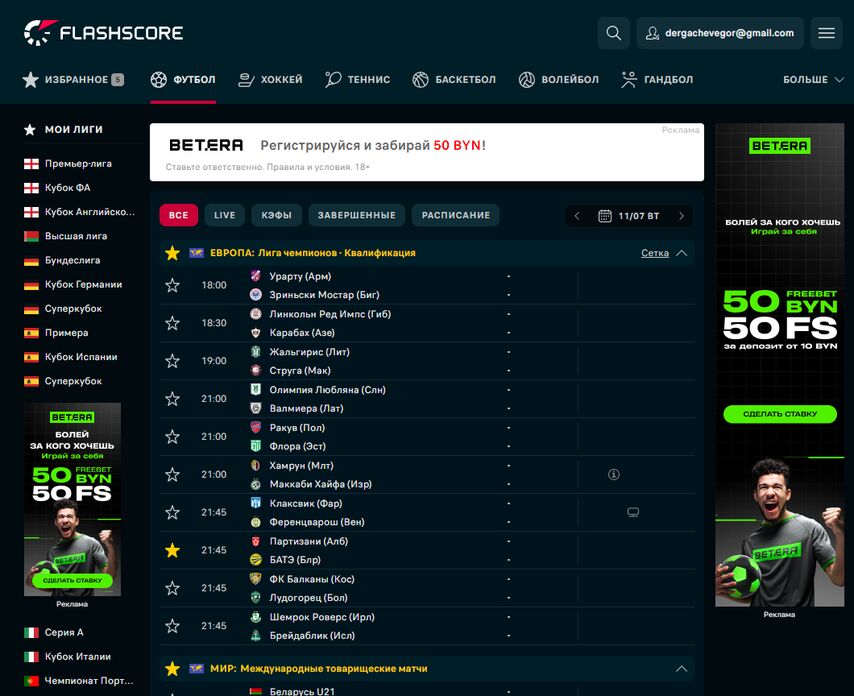The width and height of the screenshot is (854, 696).
Task: Click СДЕЛАТЬ СТАВКУ in right Betera ad
Action: click(780, 414)
